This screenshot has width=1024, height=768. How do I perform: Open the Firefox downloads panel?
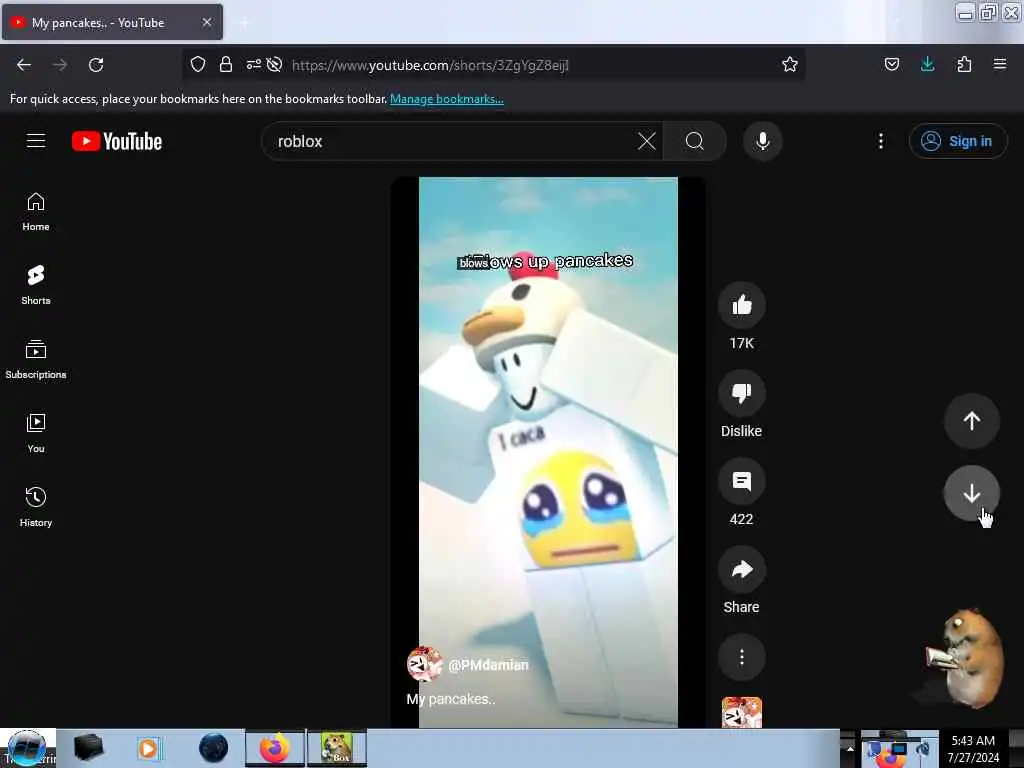pyautogui.click(x=927, y=64)
